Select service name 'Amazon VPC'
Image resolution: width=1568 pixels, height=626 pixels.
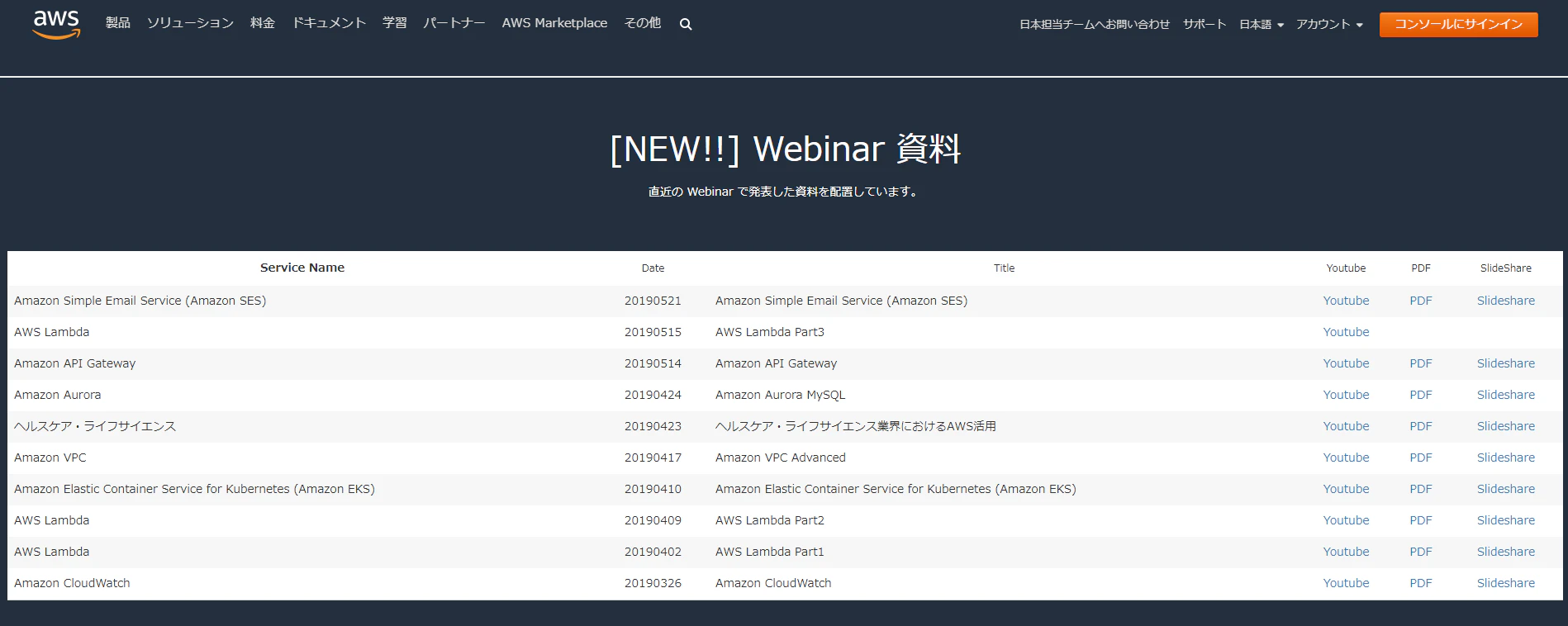click(50, 458)
